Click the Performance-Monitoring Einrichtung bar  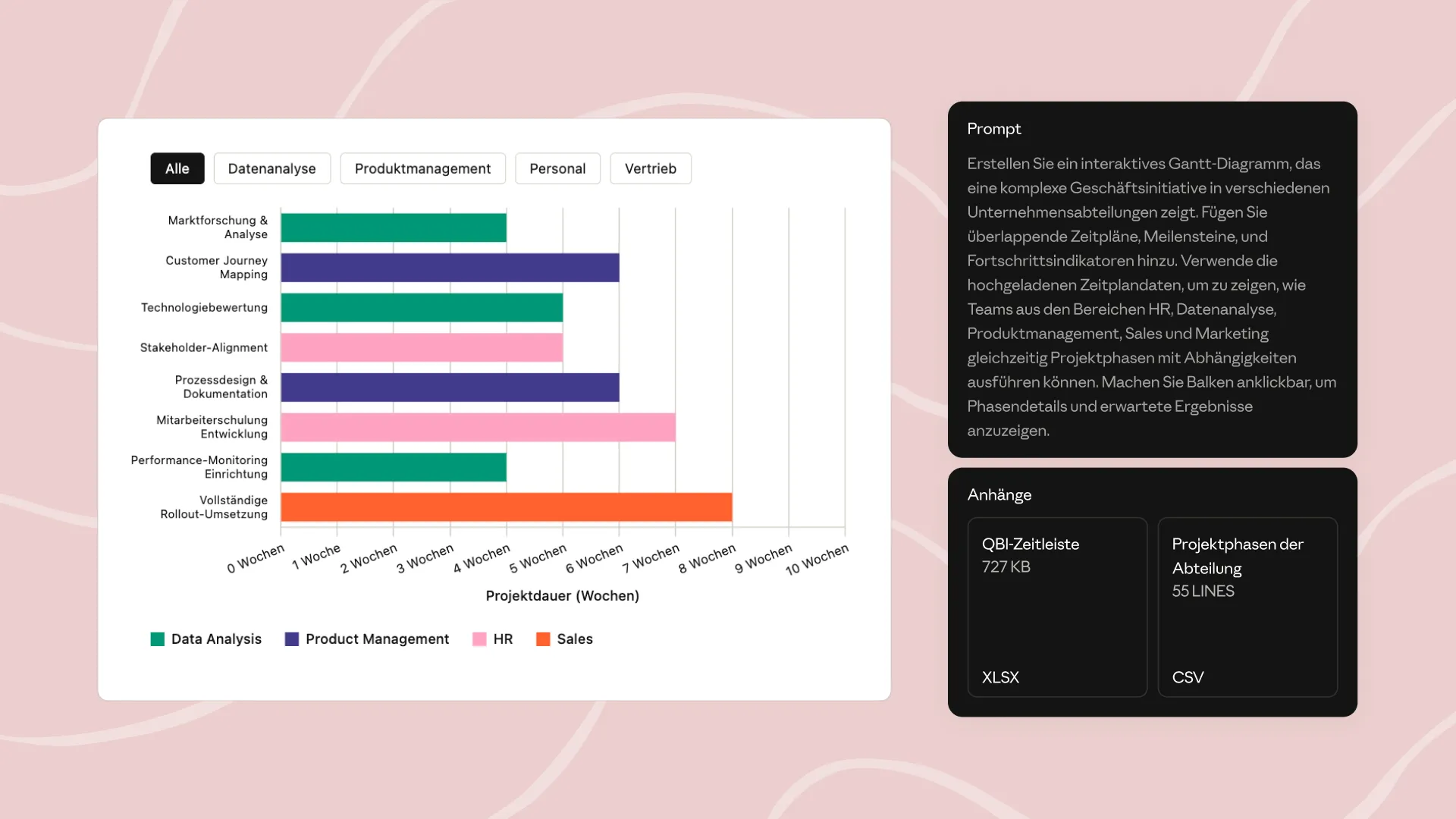tap(393, 467)
